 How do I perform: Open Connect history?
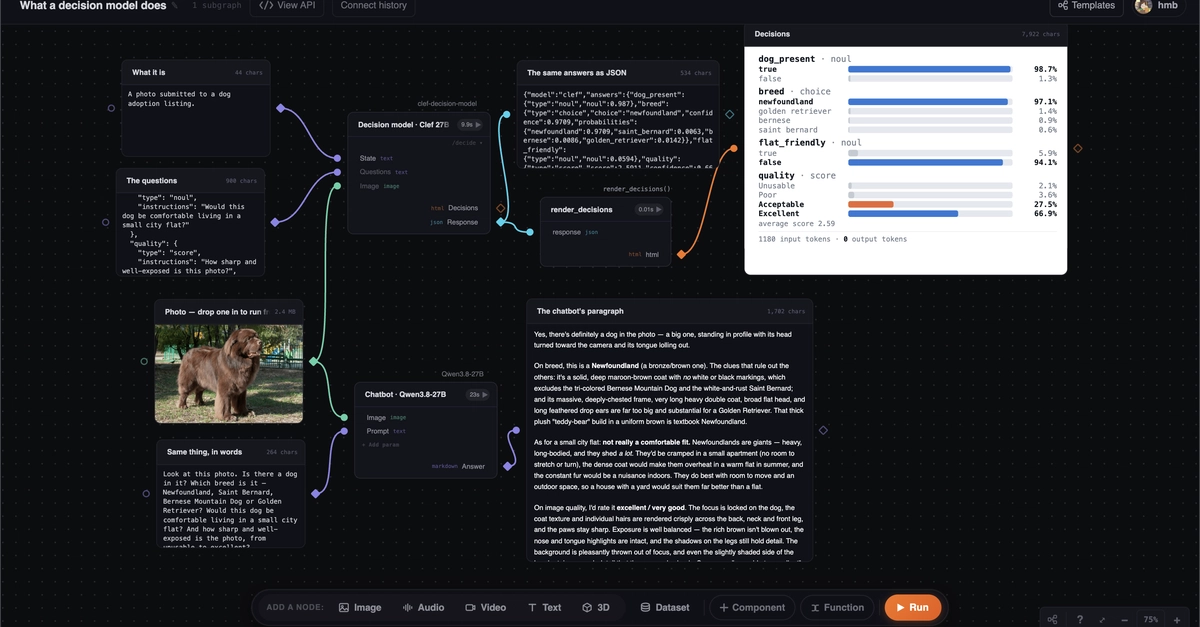(x=373, y=6)
